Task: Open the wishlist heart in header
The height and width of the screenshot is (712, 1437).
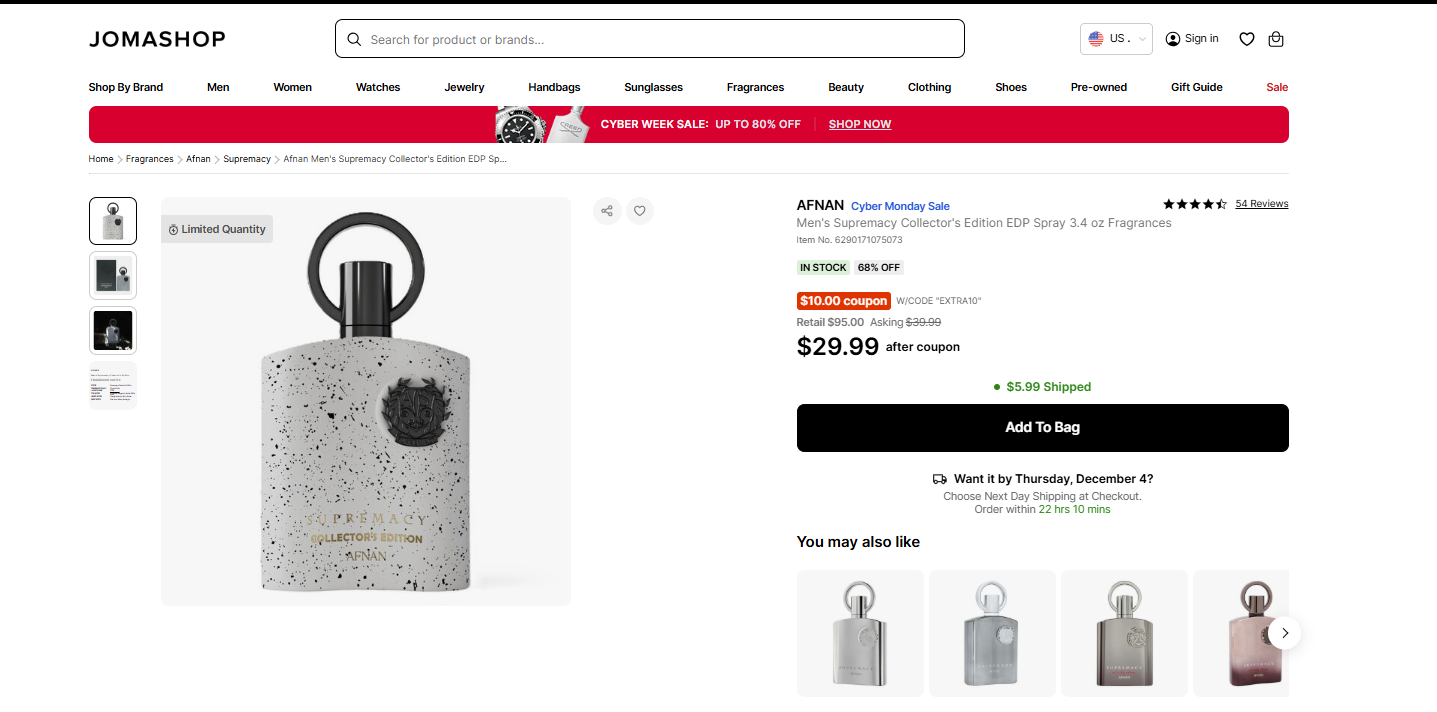Action: [x=1246, y=39]
